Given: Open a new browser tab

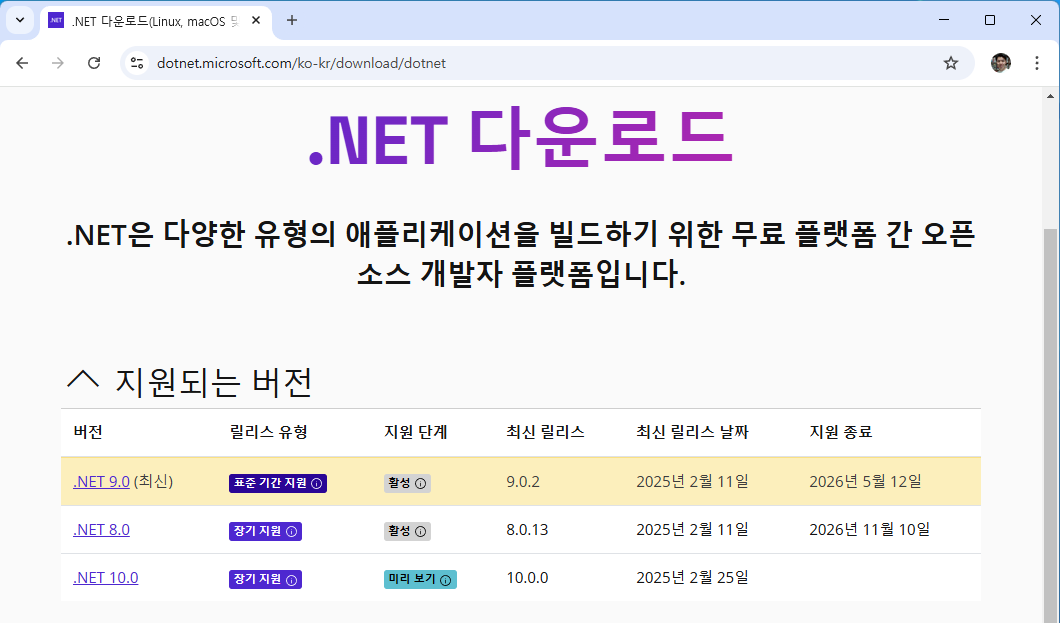Looking at the screenshot, I should pos(290,20).
